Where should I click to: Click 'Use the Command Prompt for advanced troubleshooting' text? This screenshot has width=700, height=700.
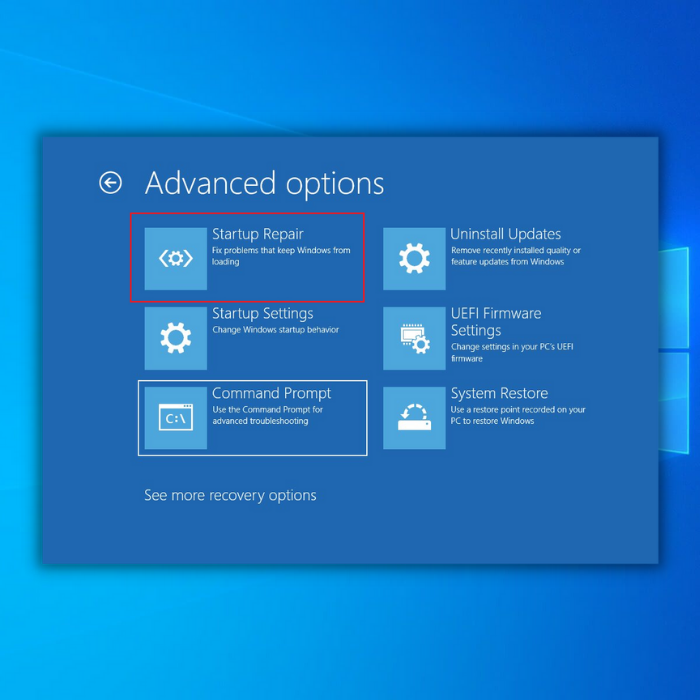click(x=267, y=415)
